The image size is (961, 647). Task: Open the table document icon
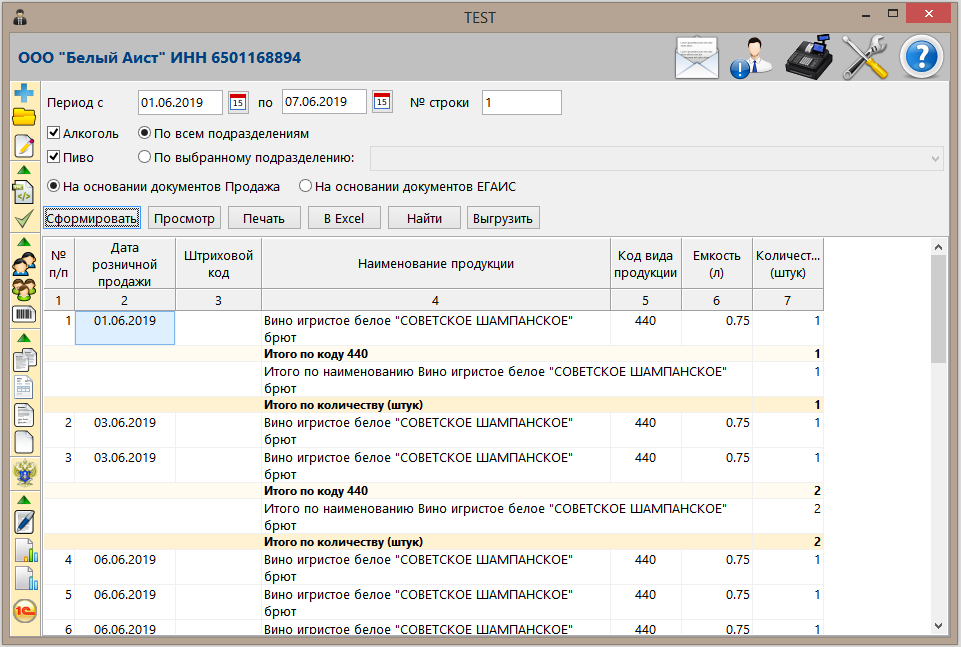pyautogui.click(x=24, y=387)
